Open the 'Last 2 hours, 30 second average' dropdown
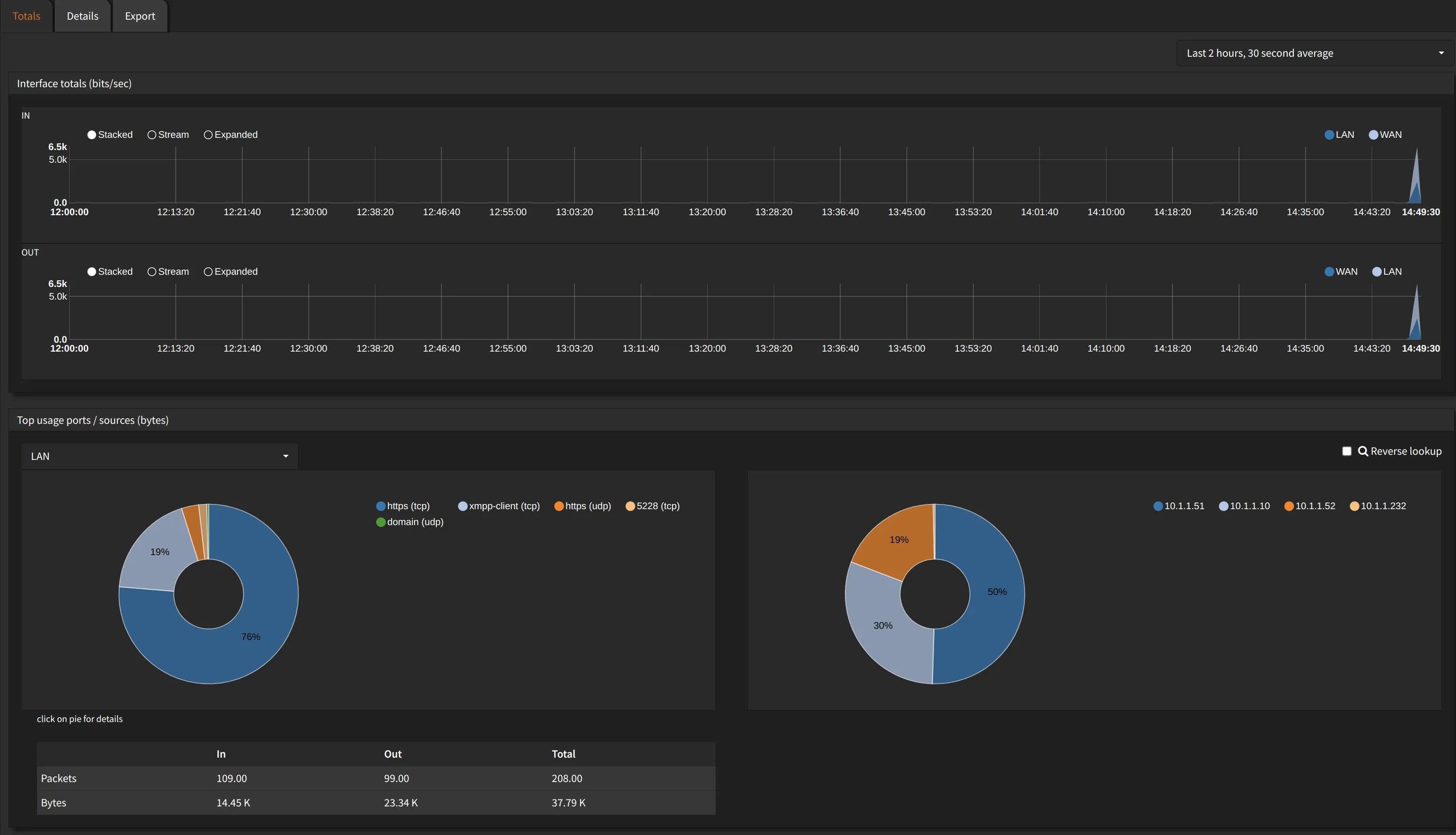The height and width of the screenshot is (835, 1456). click(x=1313, y=53)
